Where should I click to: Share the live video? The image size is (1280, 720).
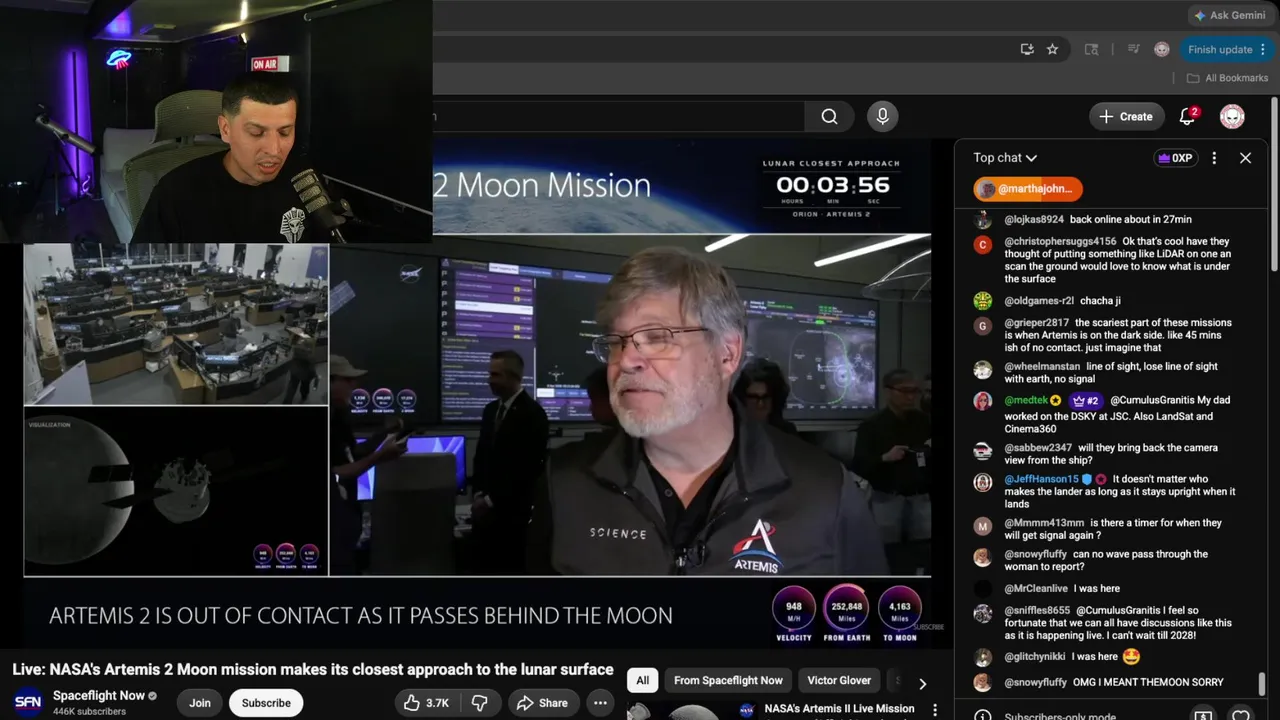[542, 703]
